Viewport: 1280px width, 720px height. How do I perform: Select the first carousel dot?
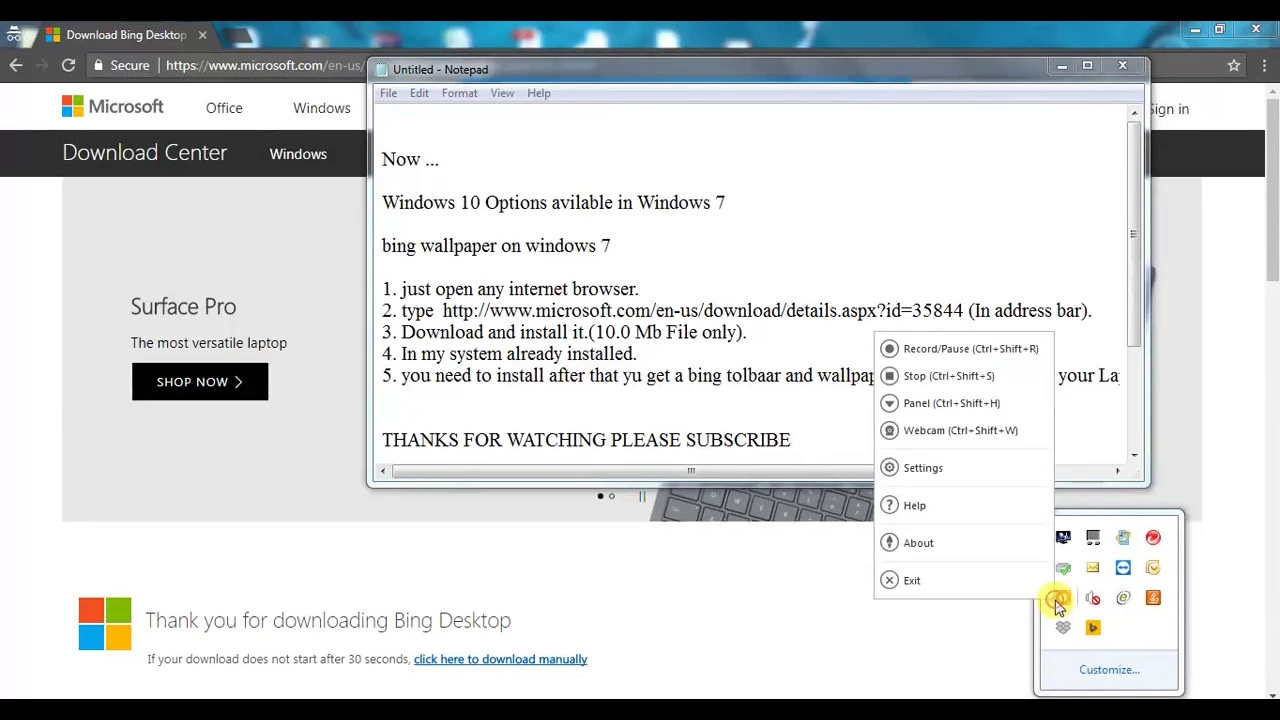[600, 496]
